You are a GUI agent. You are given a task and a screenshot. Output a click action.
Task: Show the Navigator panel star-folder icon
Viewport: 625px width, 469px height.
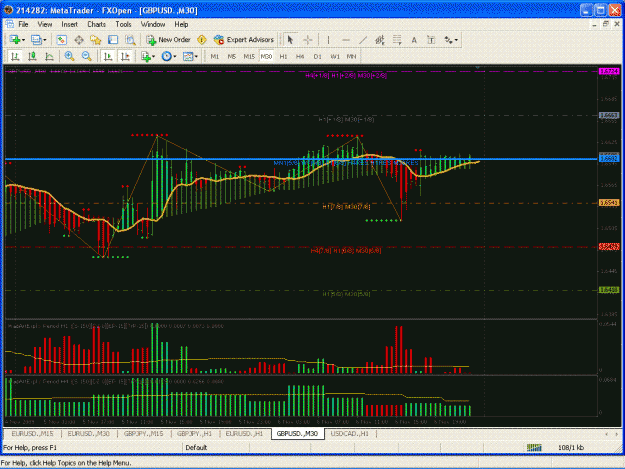(x=96, y=40)
